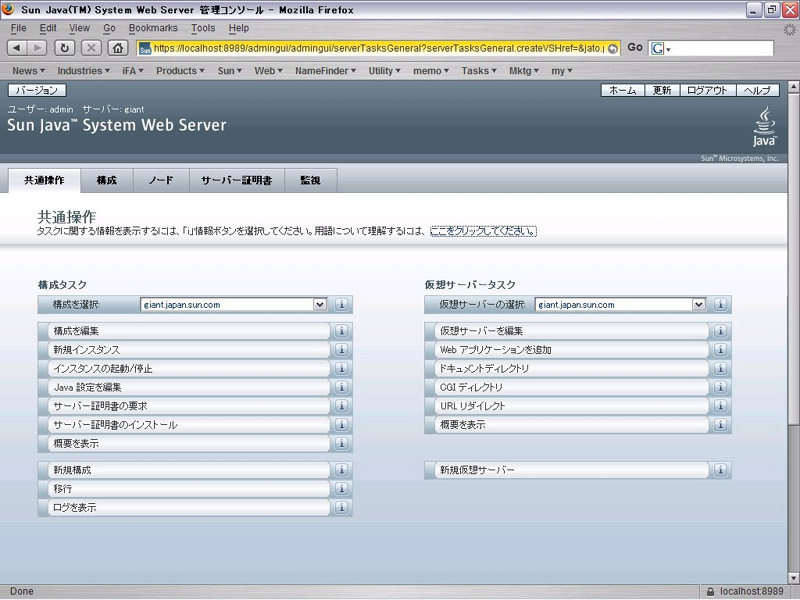Click info icon for CGI ディレクトリ
Screen dimensions: 800x600
tap(720, 387)
